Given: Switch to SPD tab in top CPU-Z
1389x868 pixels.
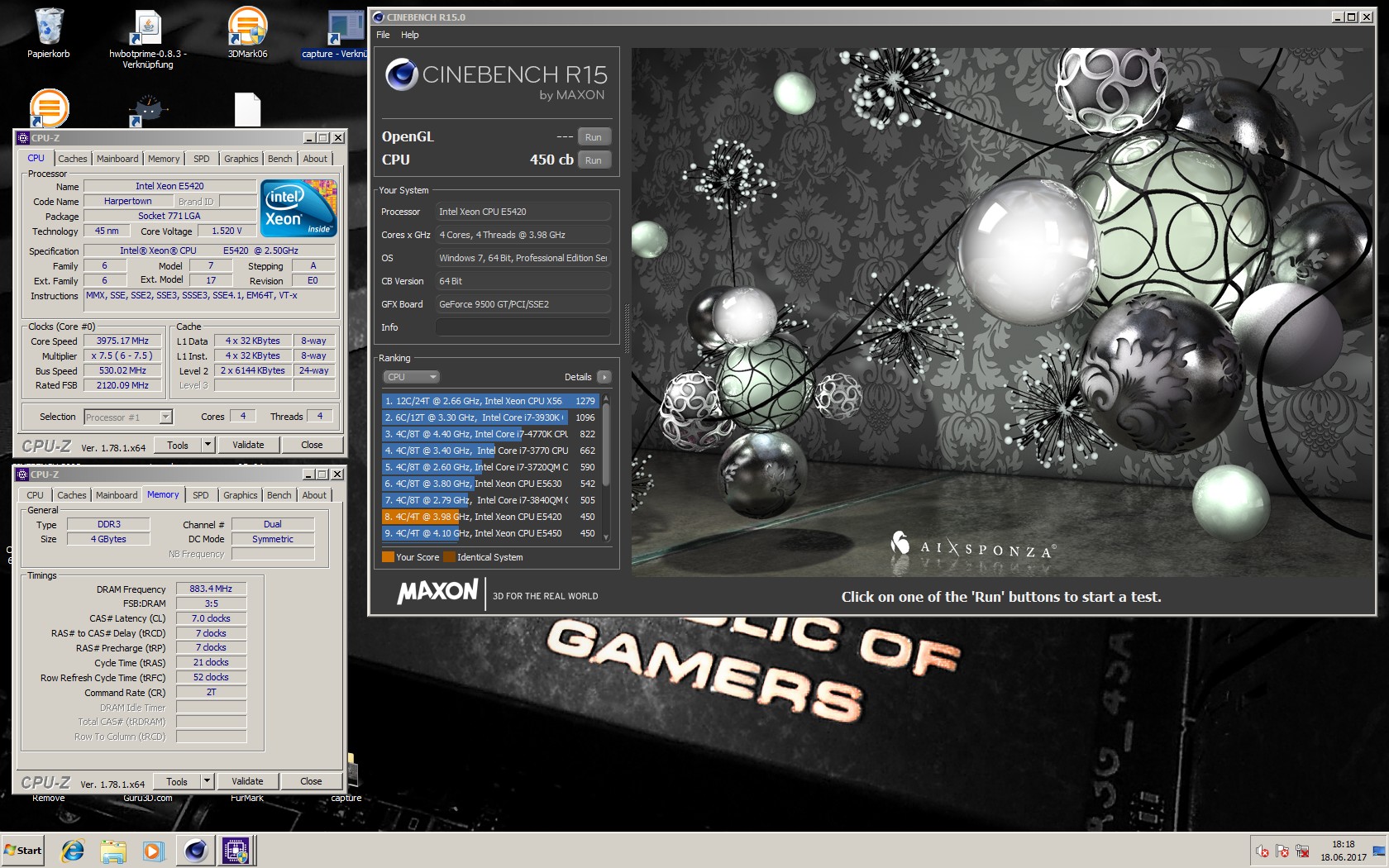Looking at the screenshot, I should (202, 159).
